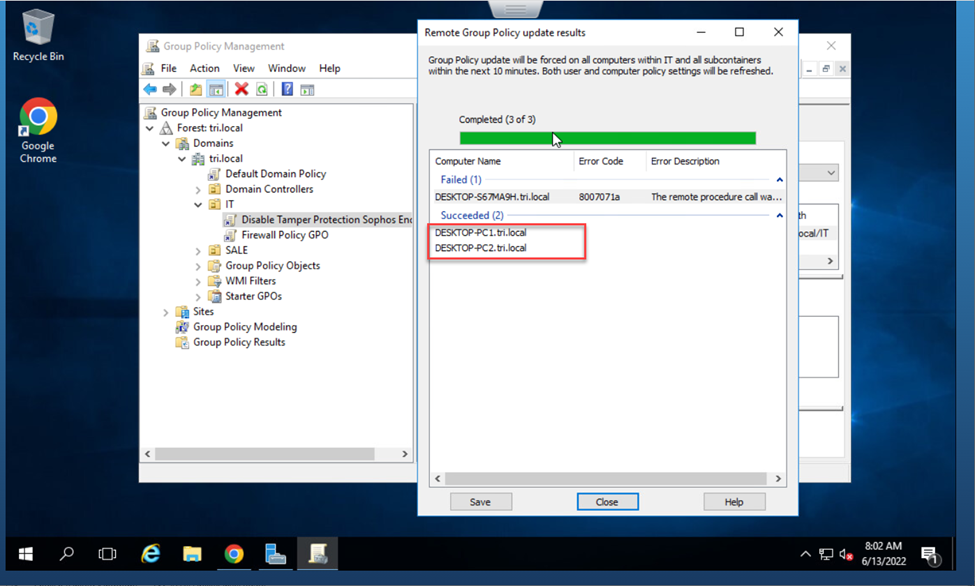The image size is (975, 586).
Task: Expand the Starter GPOs node
Action: pos(198,297)
